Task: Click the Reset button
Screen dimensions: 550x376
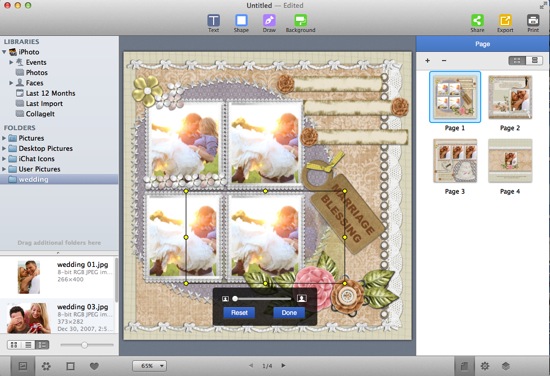Action: (x=239, y=313)
